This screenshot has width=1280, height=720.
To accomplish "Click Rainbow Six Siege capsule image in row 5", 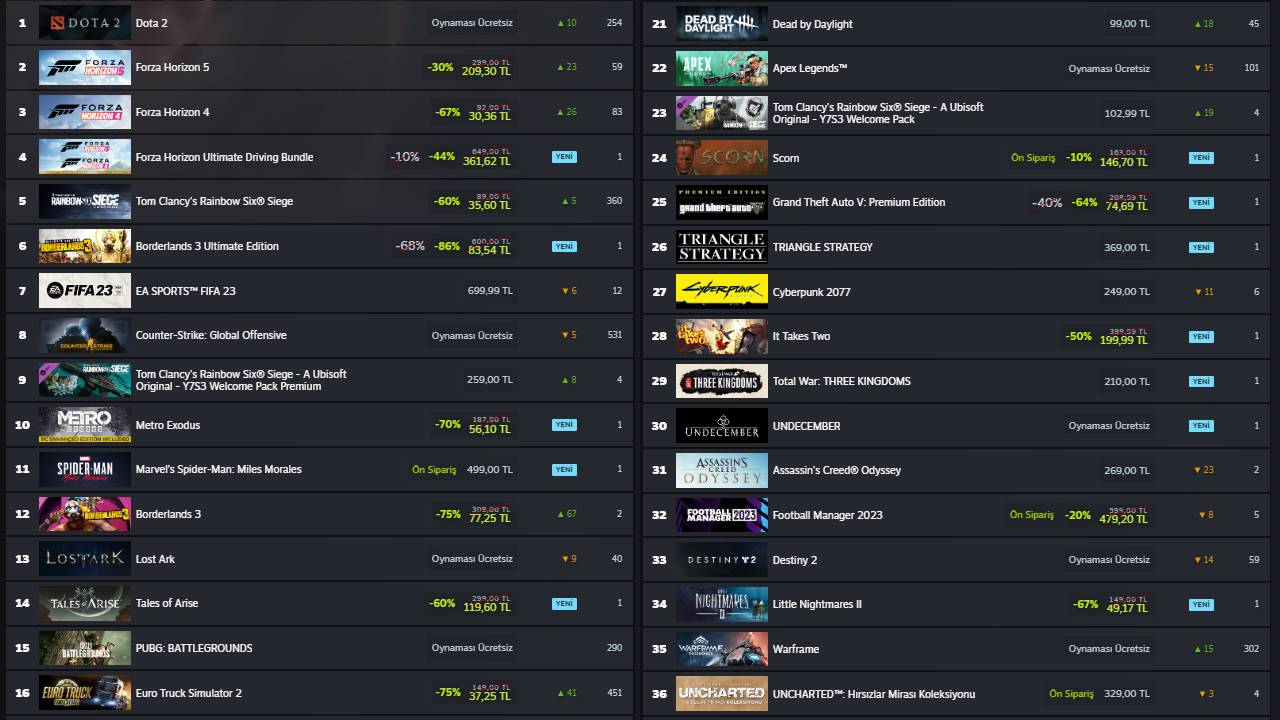I will pyautogui.click(x=85, y=201).
